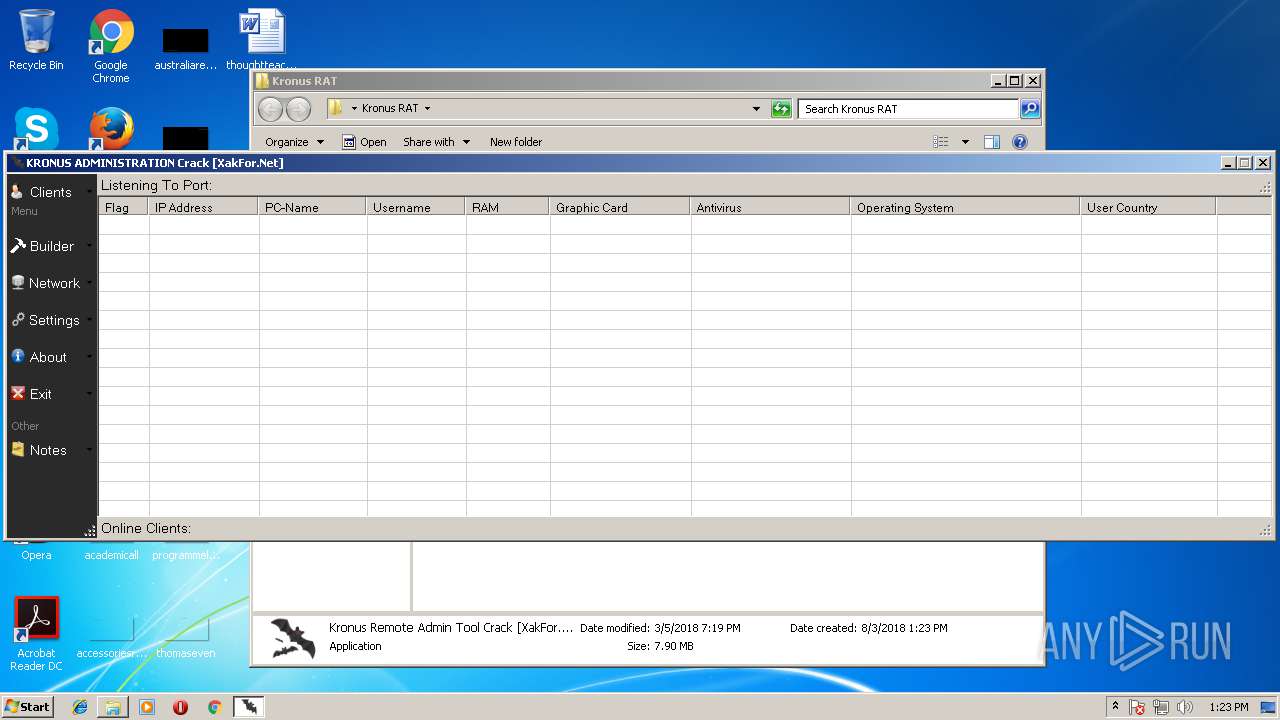Click the Network monitor icon
This screenshot has width=1280, height=720.
18,283
